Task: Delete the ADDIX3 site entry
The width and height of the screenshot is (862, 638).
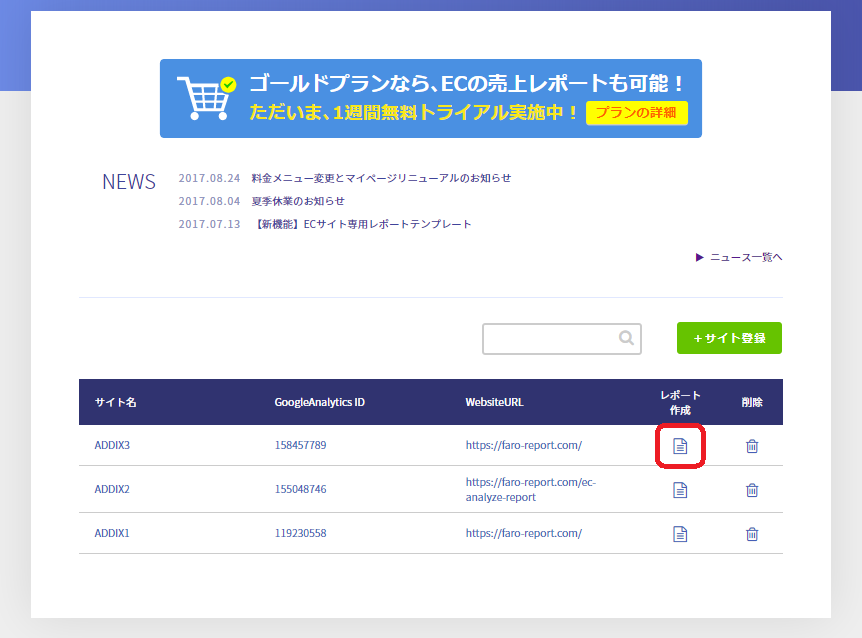Action: tap(752, 446)
